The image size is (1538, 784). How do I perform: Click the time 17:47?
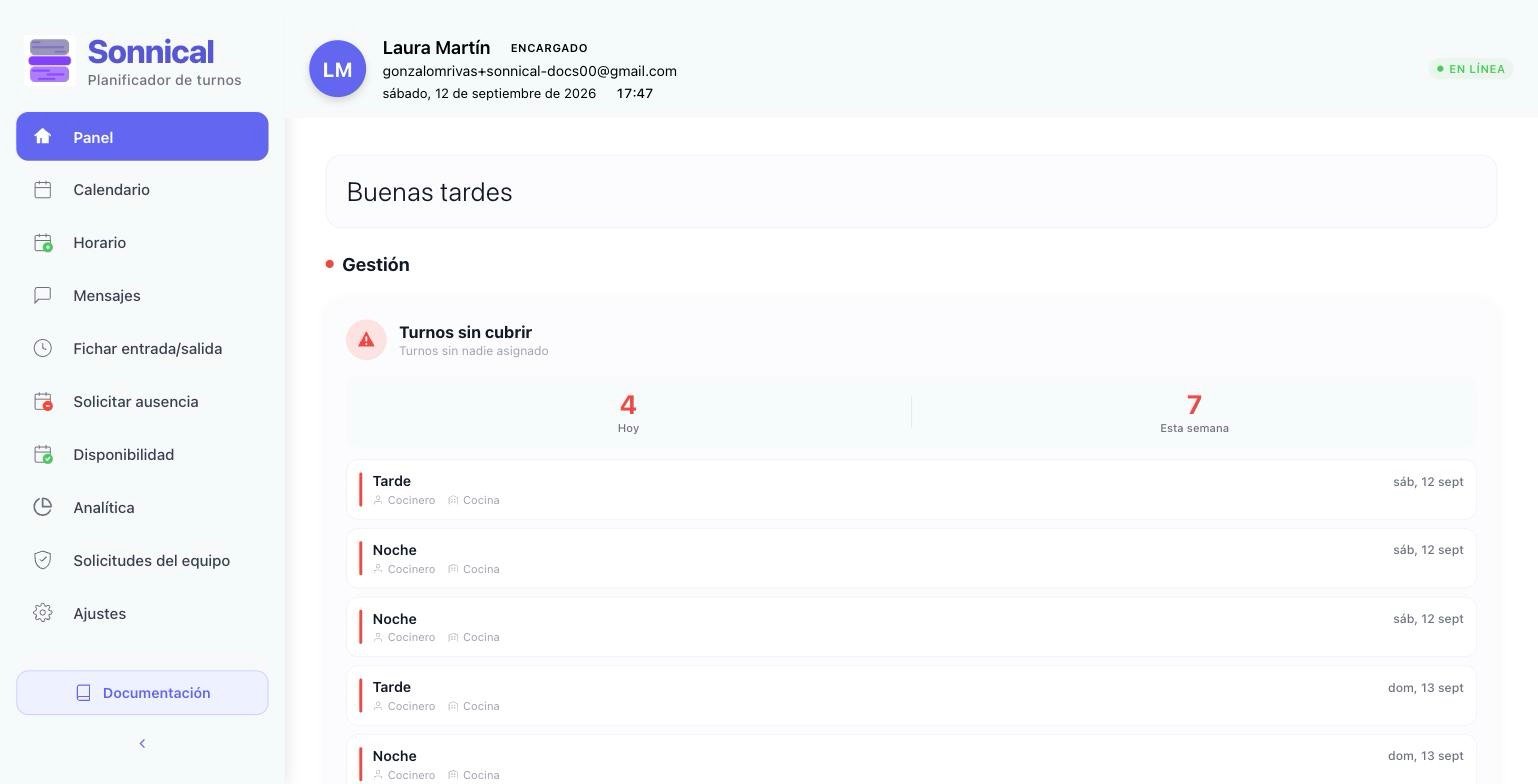point(635,93)
